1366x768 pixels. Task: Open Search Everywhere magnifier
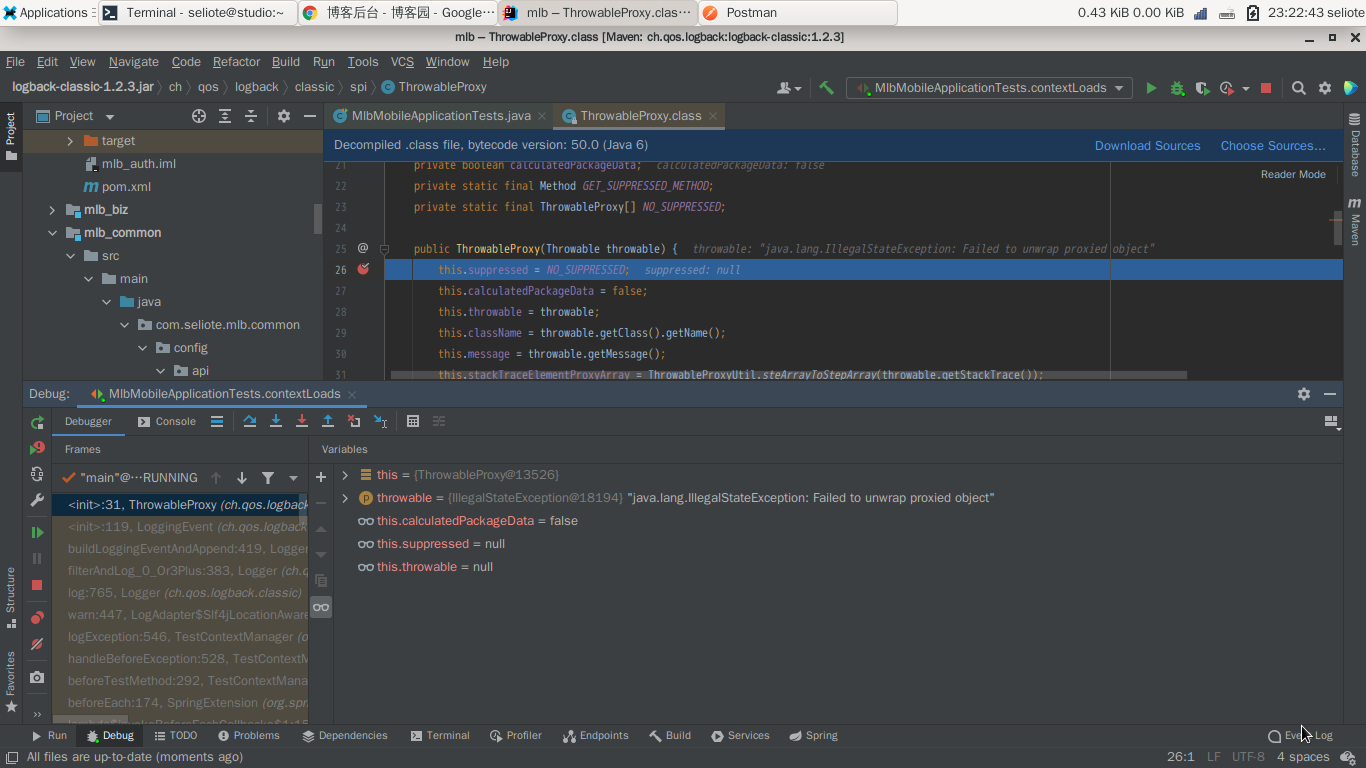click(1298, 88)
